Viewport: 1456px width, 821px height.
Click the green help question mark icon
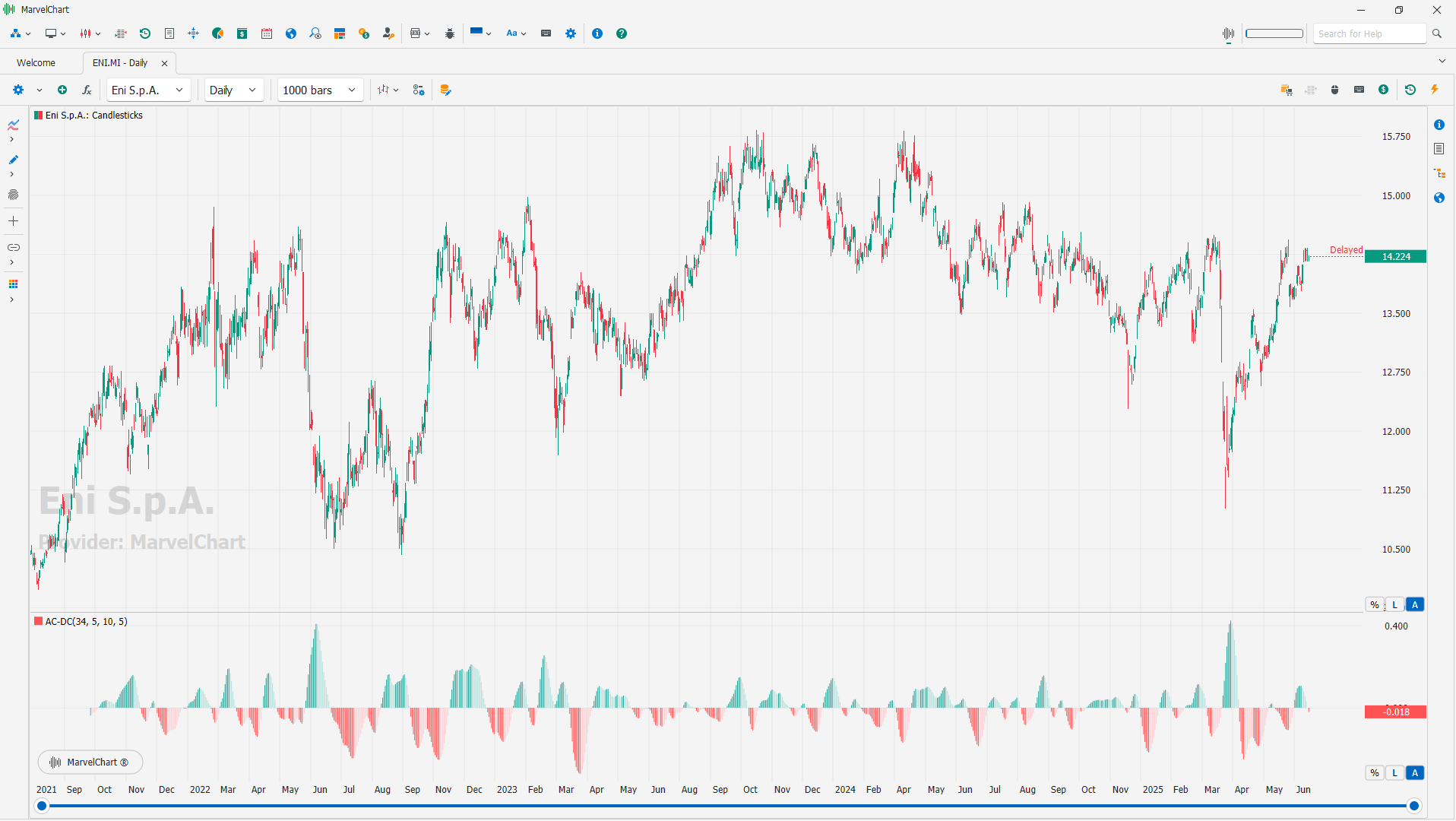pyautogui.click(x=622, y=33)
